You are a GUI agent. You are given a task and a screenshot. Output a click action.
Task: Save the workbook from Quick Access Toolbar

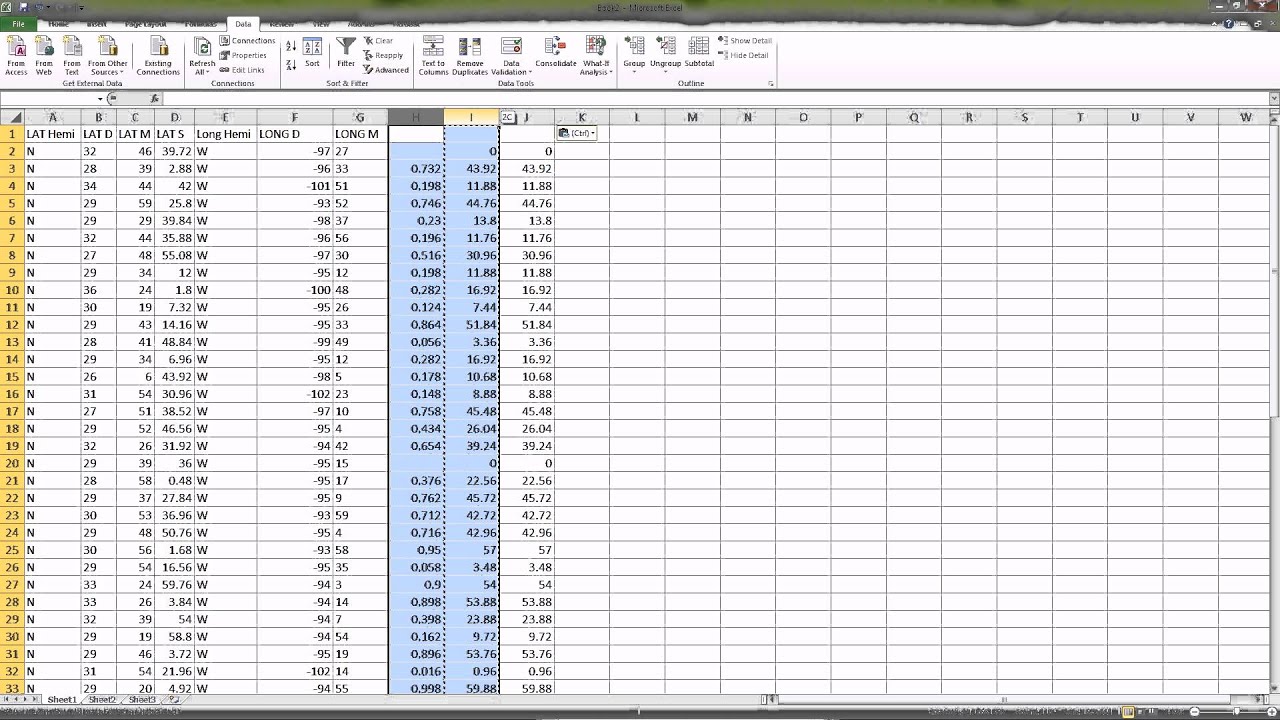click(24, 6)
